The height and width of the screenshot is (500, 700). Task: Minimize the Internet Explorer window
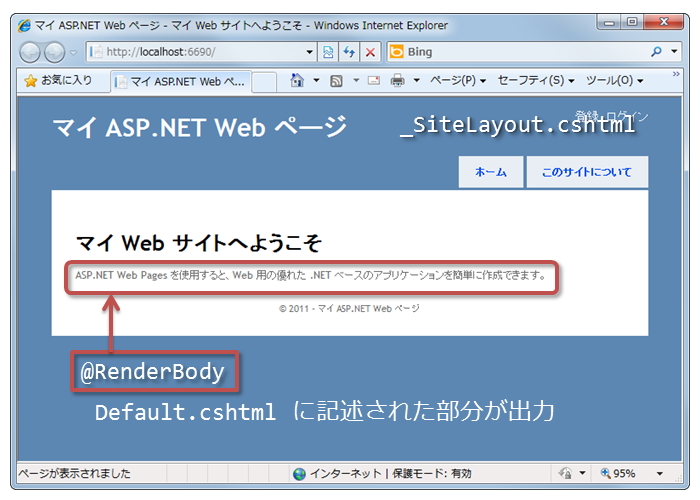(609, 22)
